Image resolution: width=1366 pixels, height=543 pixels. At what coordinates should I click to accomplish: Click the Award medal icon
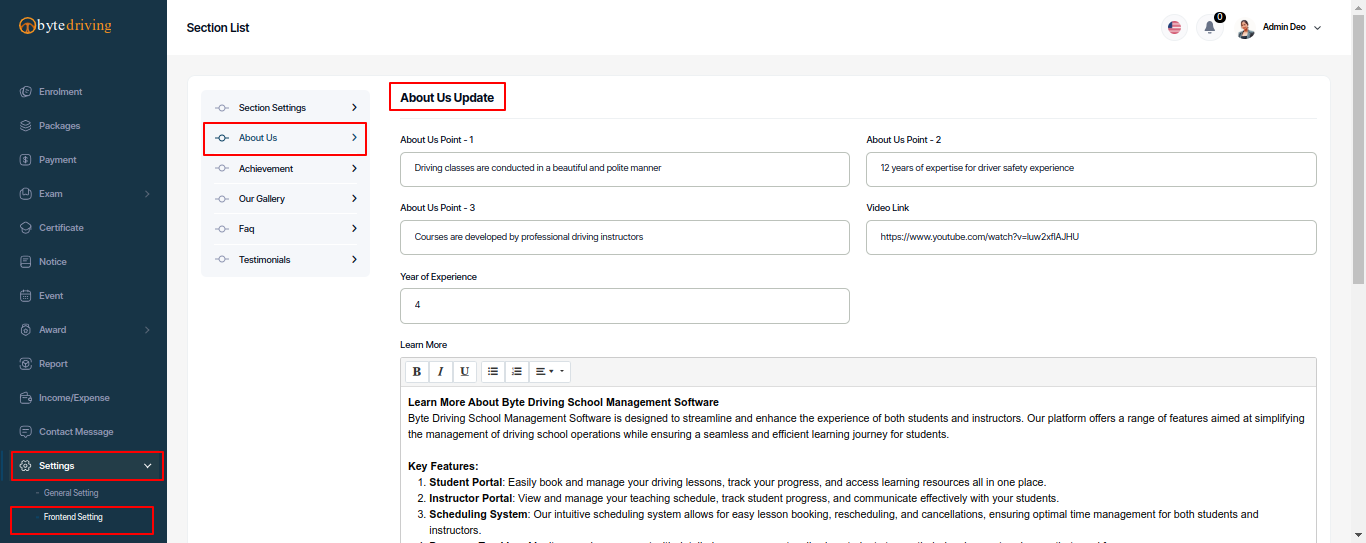(26, 330)
